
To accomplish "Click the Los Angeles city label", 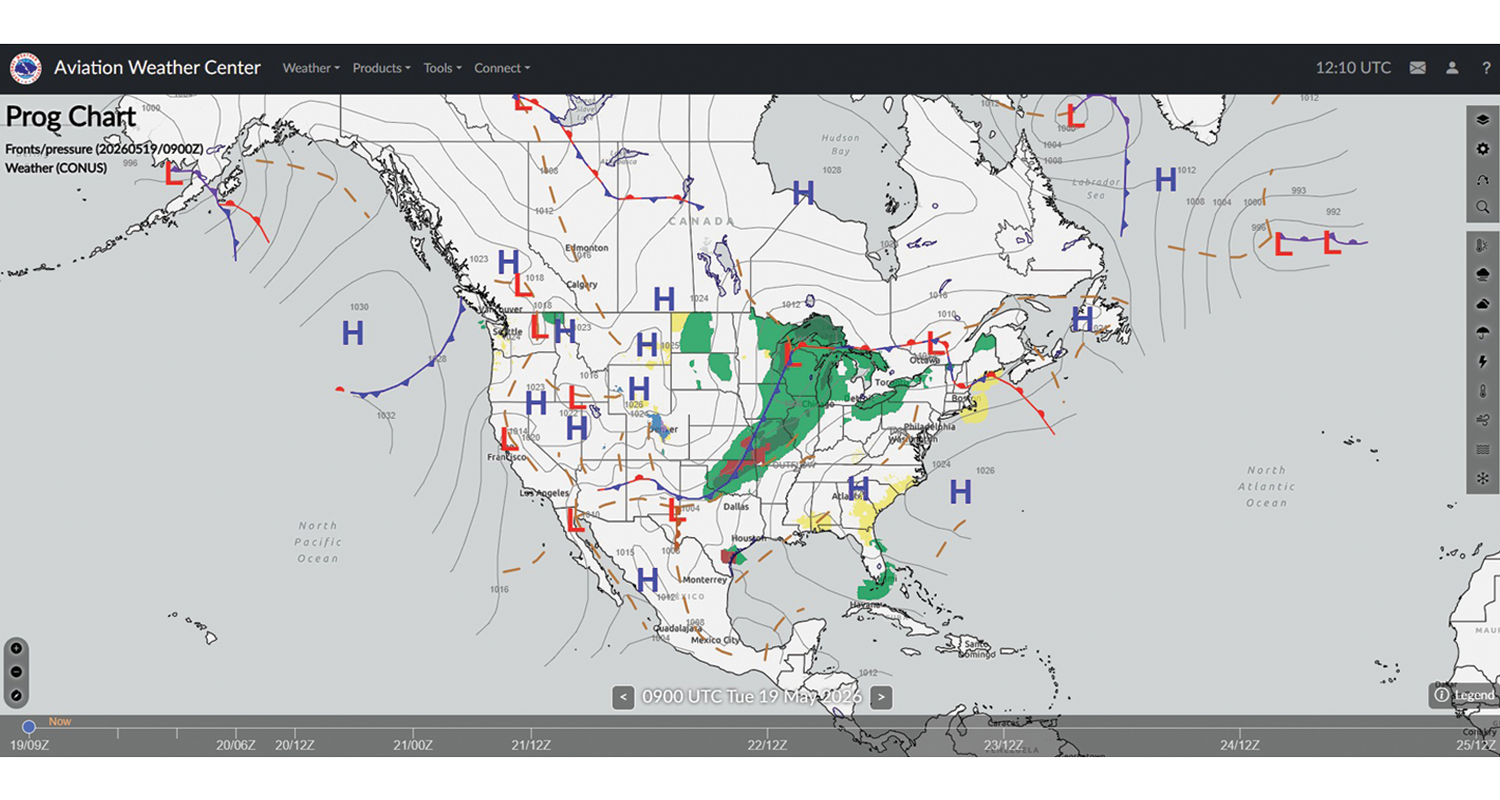I will coord(546,493).
